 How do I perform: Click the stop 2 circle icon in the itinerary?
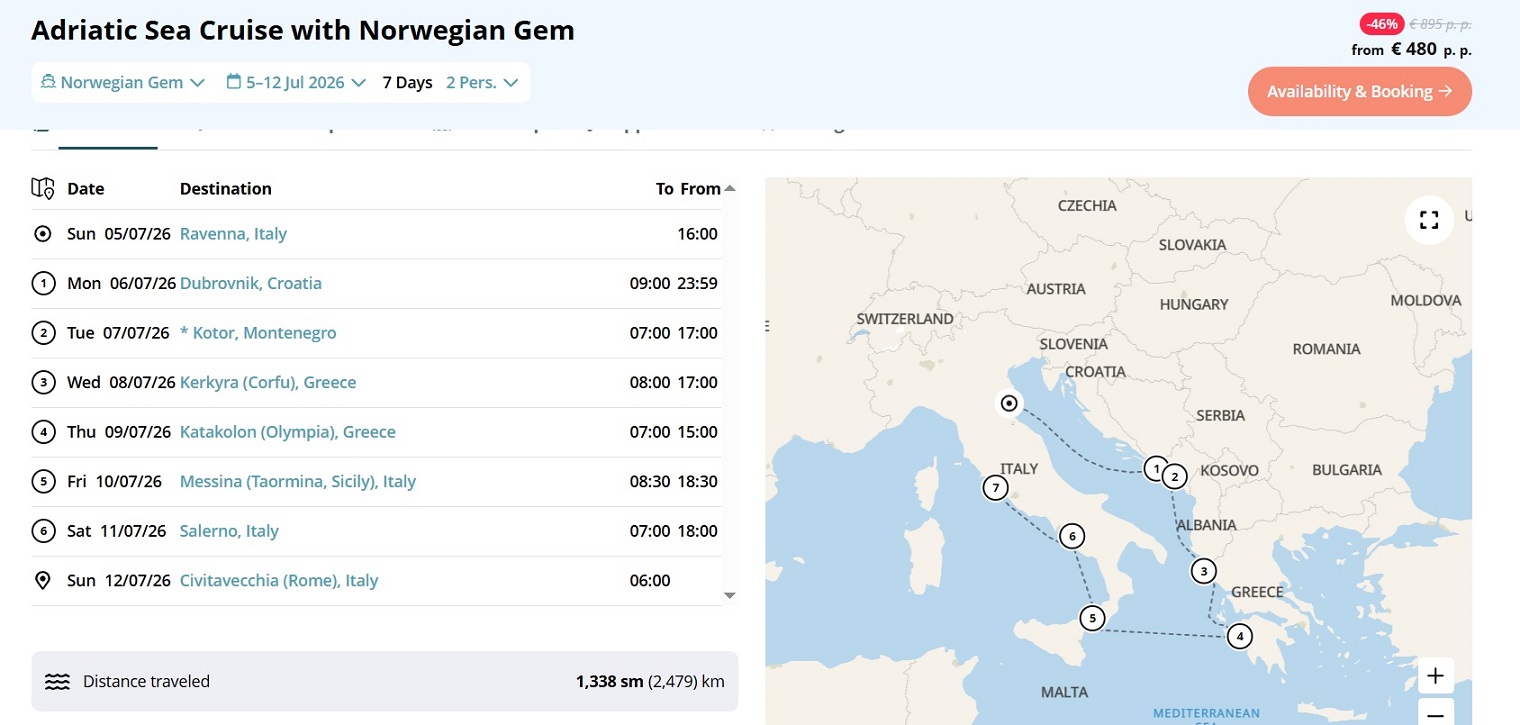click(42, 333)
